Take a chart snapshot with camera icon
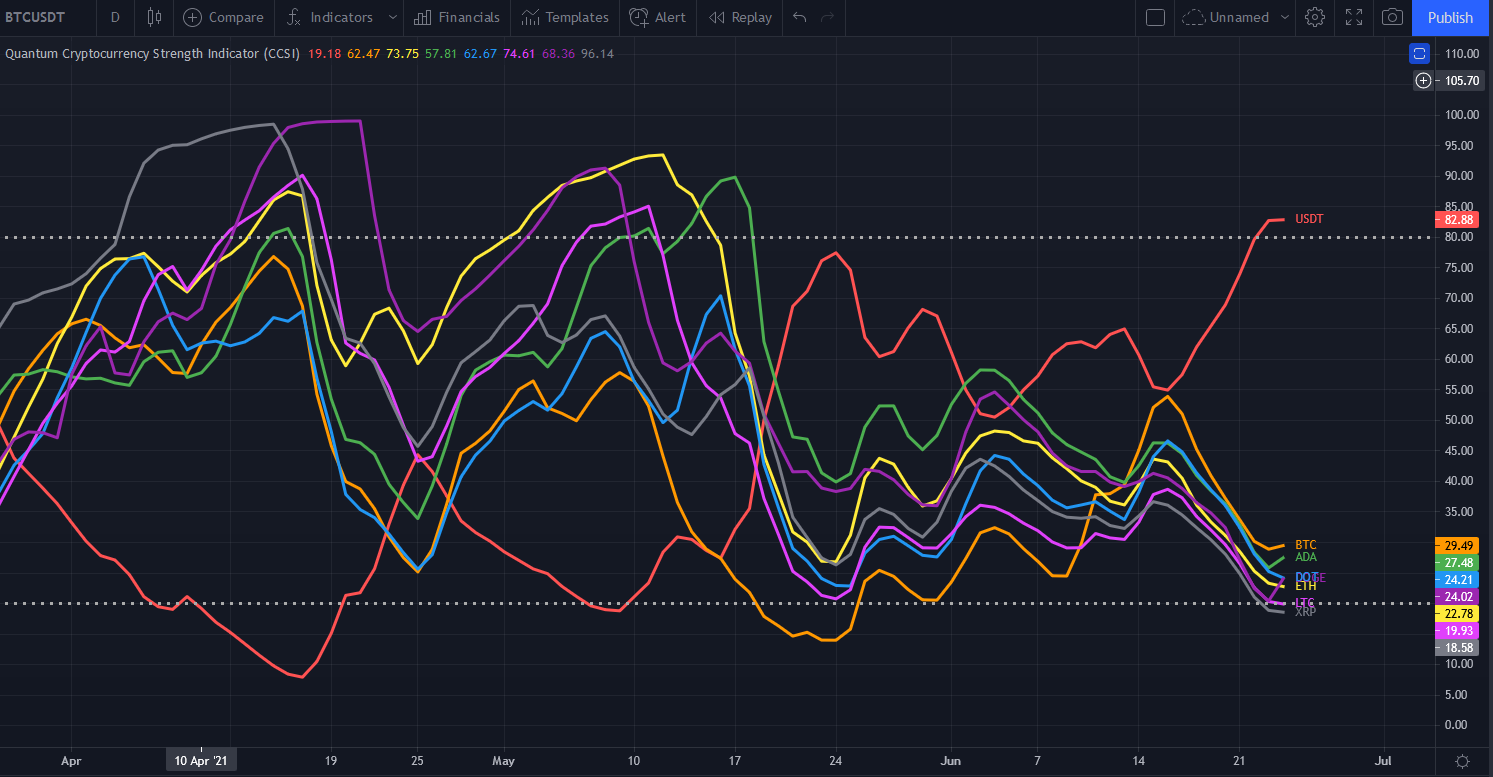The height and width of the screenshot is (777, 1493). click(x=1392, y=17)
